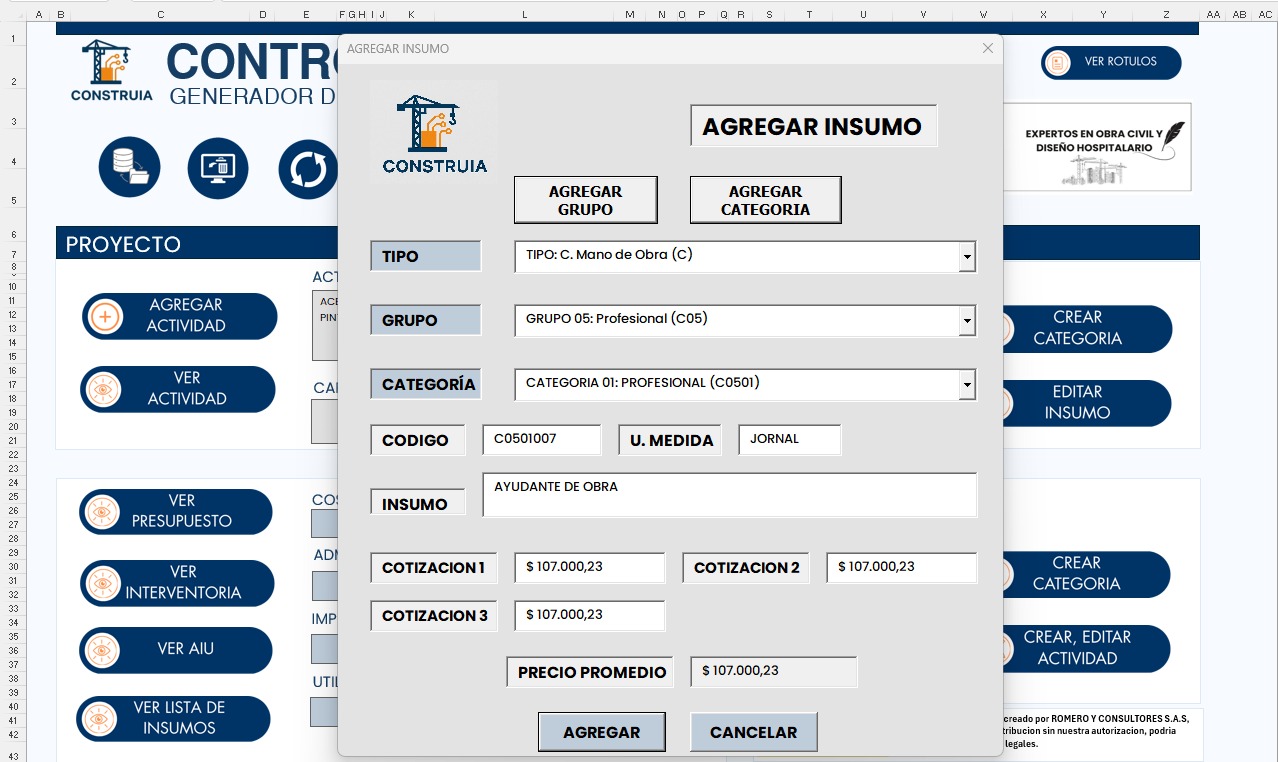Click plus icon on Agregar Actividad
1278x762 pixels.
point(106,317)
